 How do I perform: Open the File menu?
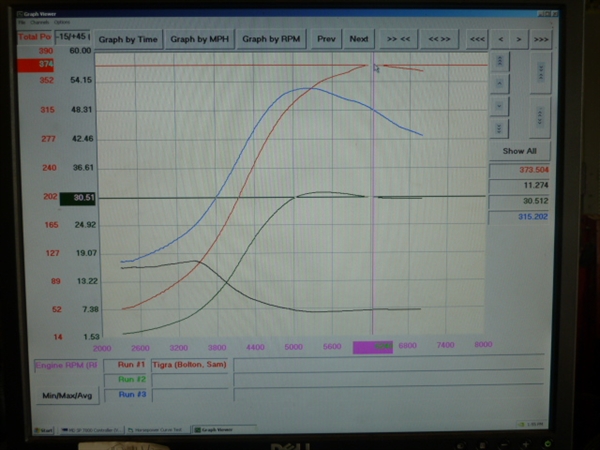pos(21,23)
